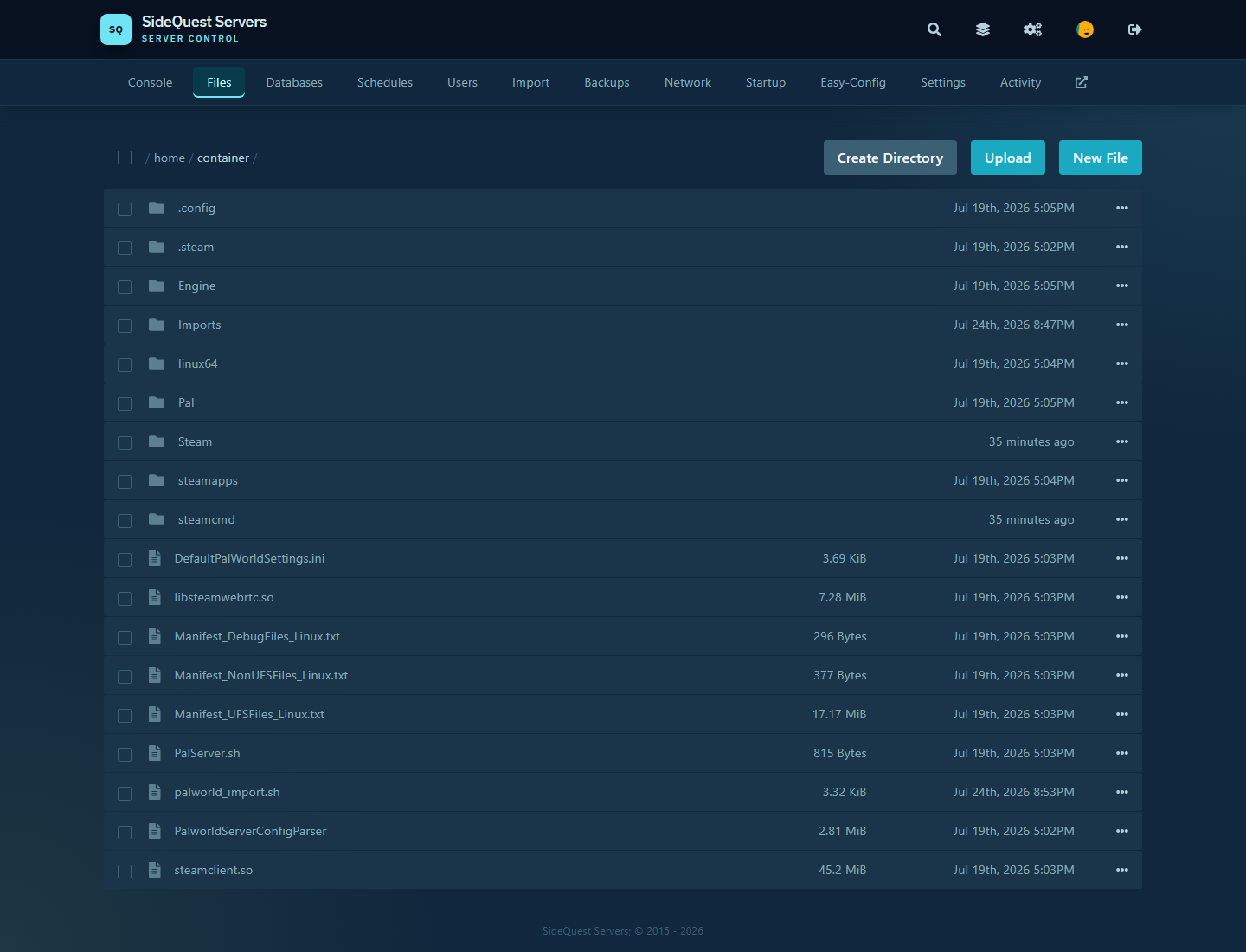The height and width of the screenshot is (952, 1246).
Task: Tick the palworld_import.sh checkbox
Action: (125, 794)
